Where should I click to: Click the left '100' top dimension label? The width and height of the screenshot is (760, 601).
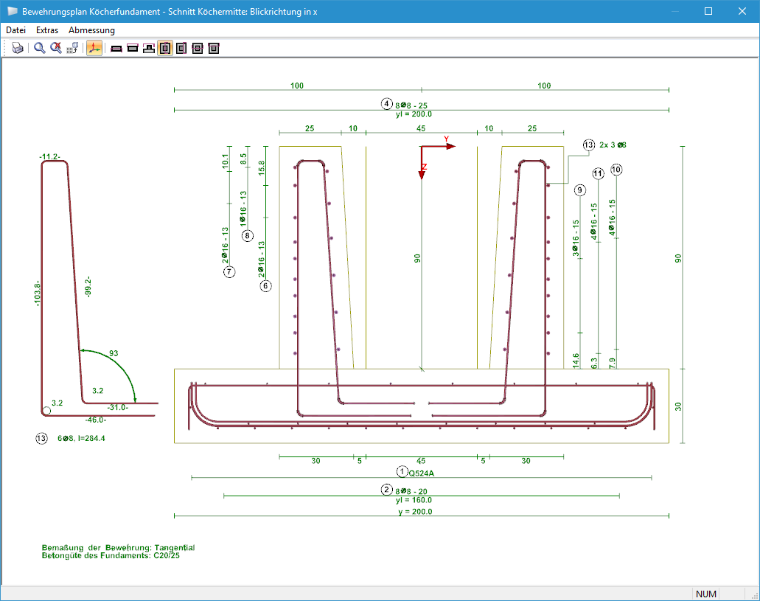pyautogui.click(x=297, y=86)
